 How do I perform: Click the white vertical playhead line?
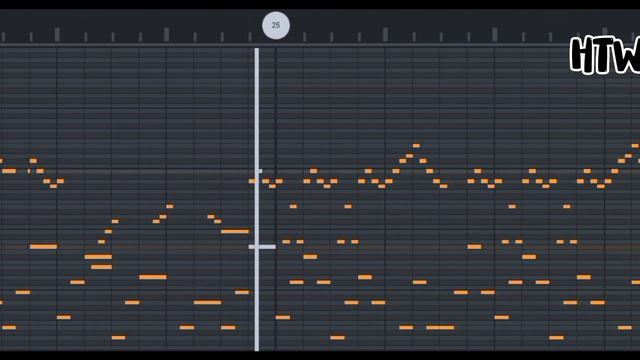pos(257,199)
